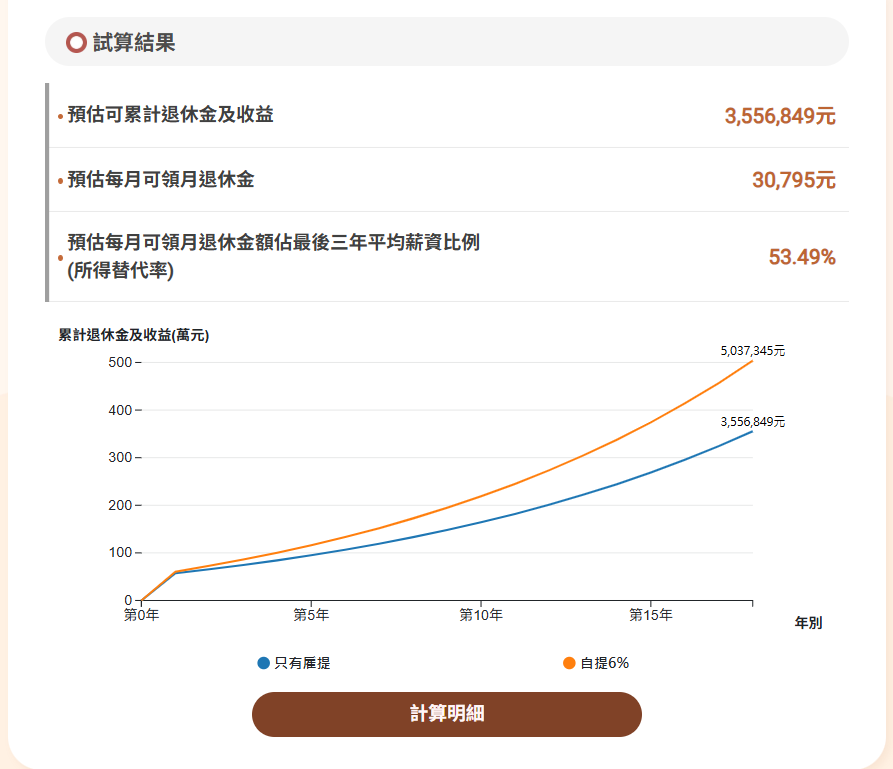Click the 累計退休金及收益(萬元) chart title

pos(134,335)
